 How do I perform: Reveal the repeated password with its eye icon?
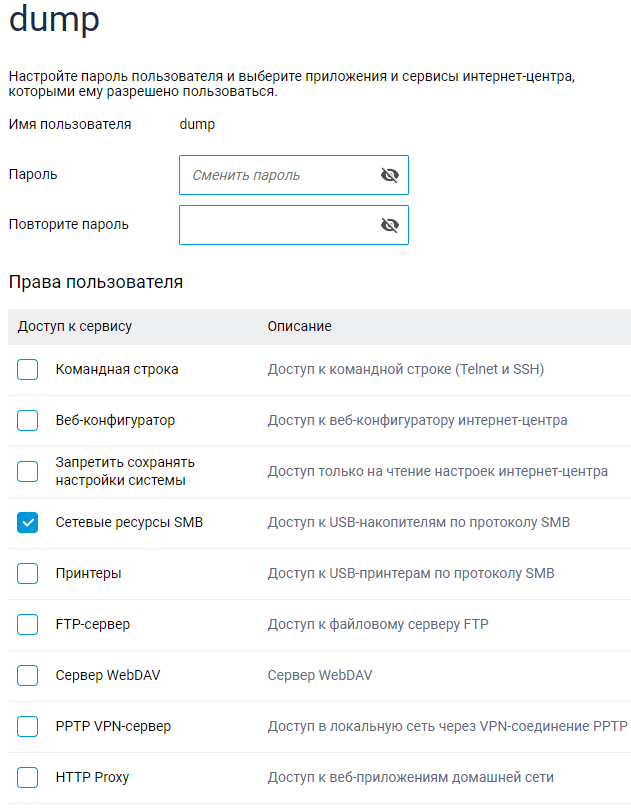[390, 224]
